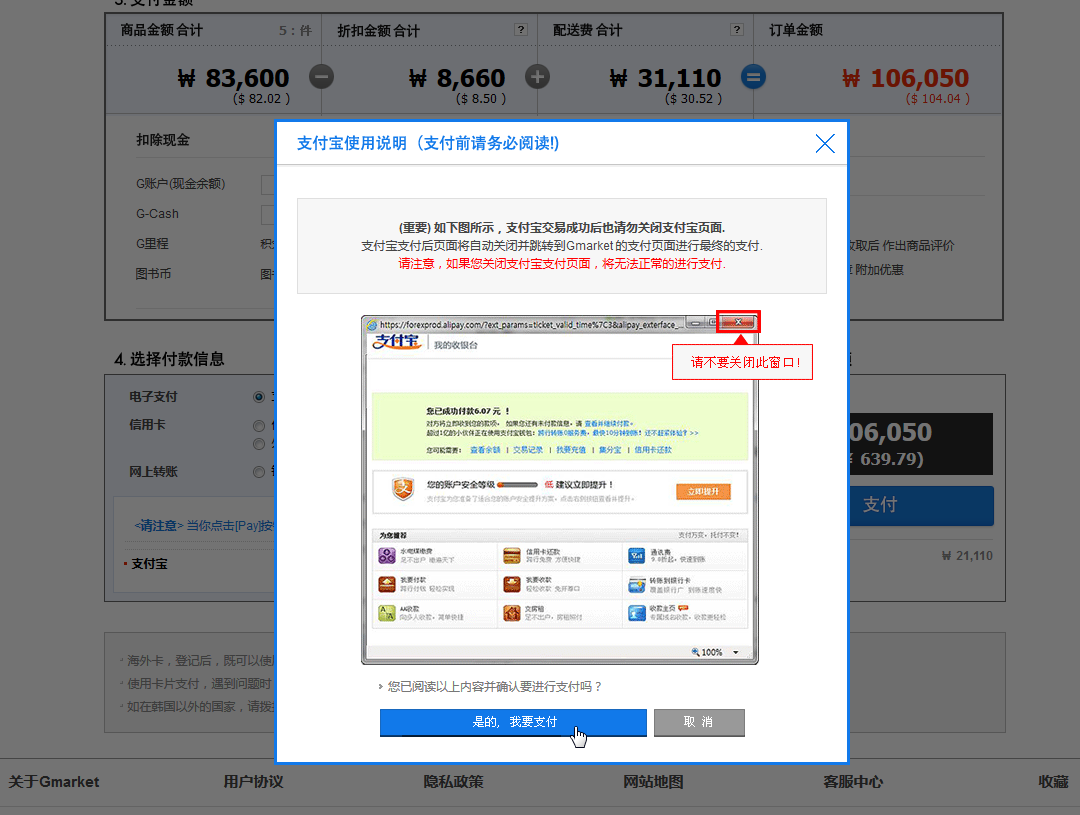
Task: Click the G里程 label
Action: [x=152, y=244]
